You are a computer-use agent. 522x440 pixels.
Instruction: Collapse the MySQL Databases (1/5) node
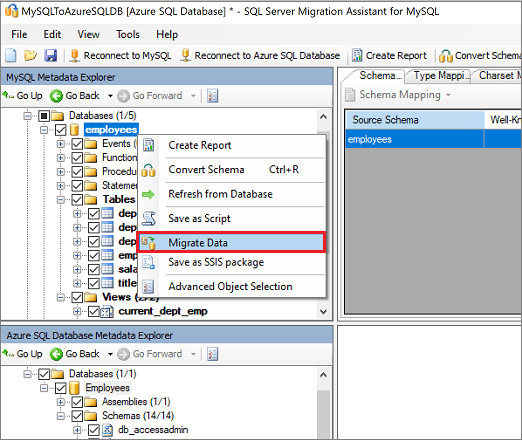(28, 116)
